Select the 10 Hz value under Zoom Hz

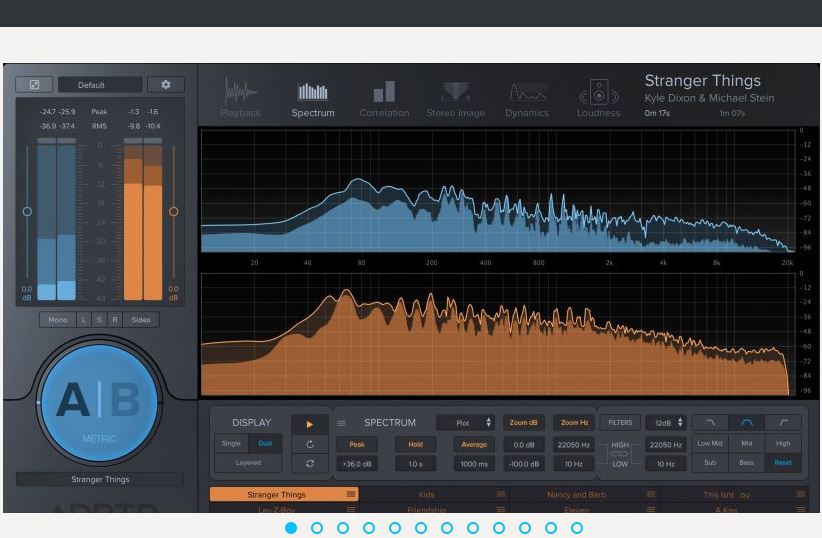tap(574, 464)
